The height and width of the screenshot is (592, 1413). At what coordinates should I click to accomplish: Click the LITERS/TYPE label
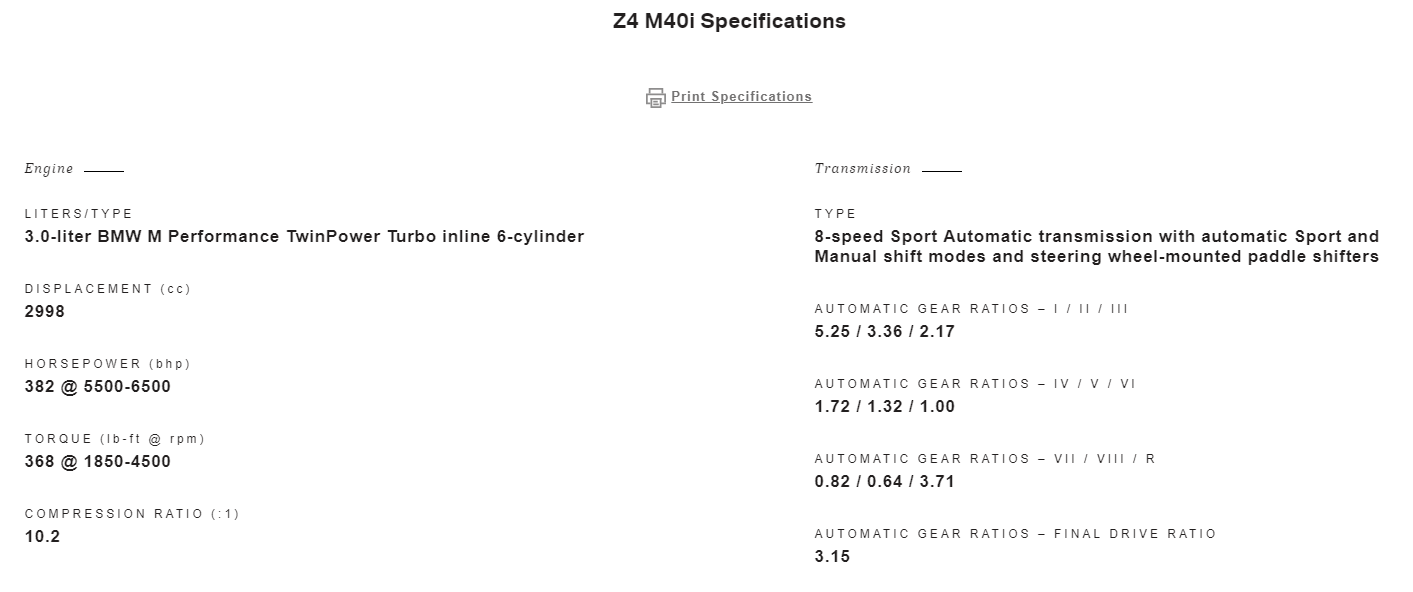click(x=79, y=214)
